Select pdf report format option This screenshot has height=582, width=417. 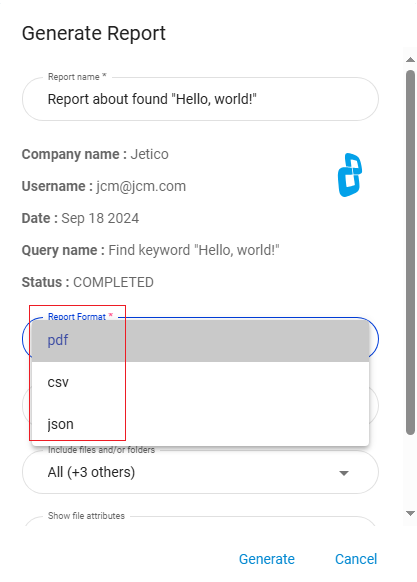coord(200,341)
